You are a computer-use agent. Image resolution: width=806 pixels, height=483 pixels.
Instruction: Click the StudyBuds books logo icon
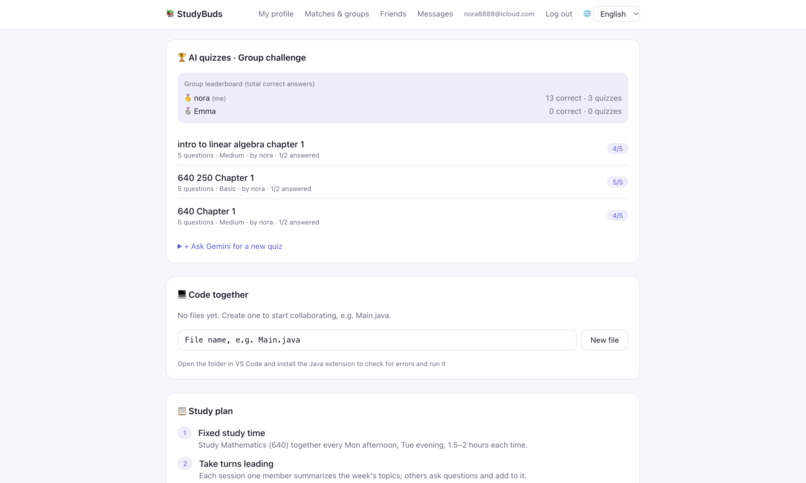170,14
